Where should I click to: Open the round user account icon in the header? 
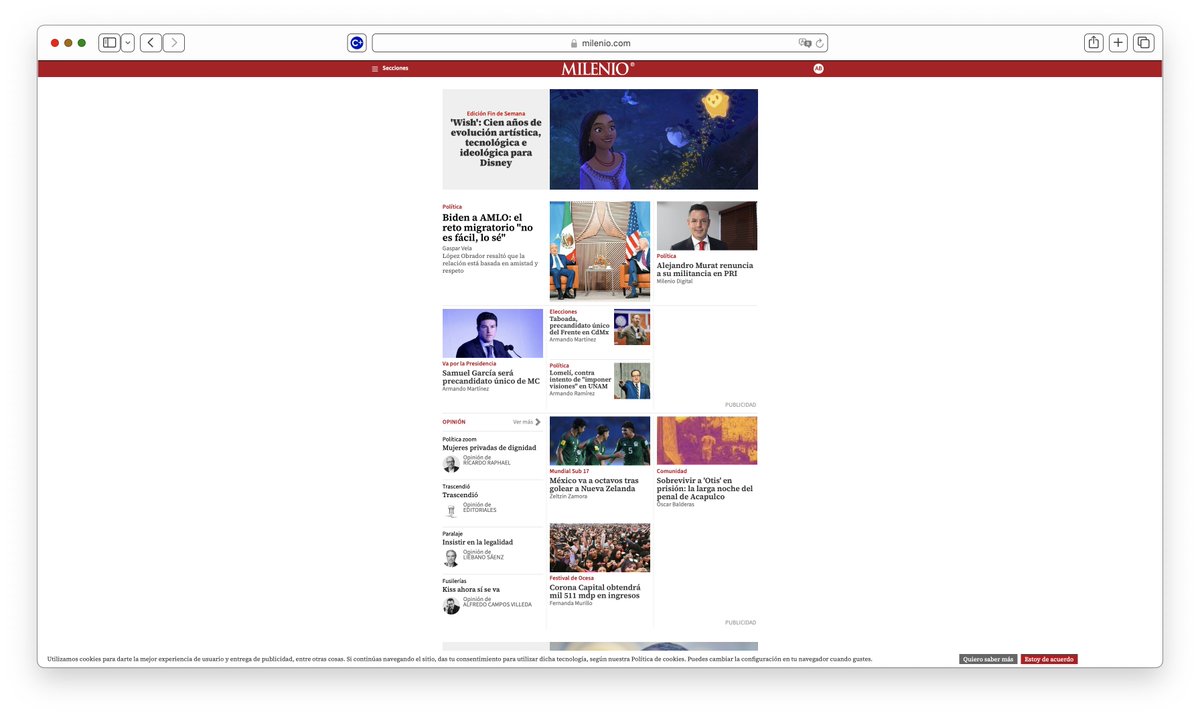818,68
